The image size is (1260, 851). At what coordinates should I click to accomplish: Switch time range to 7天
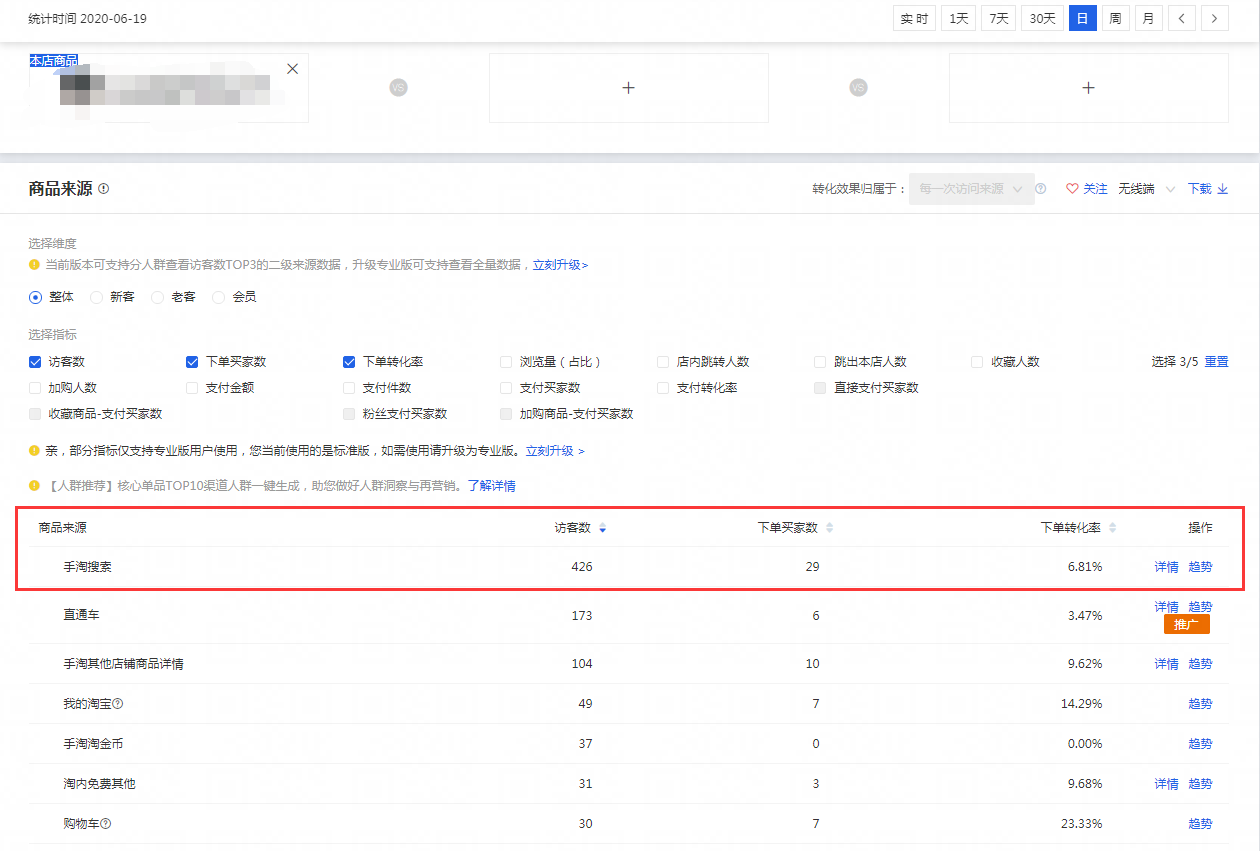[x=998, y=18]
